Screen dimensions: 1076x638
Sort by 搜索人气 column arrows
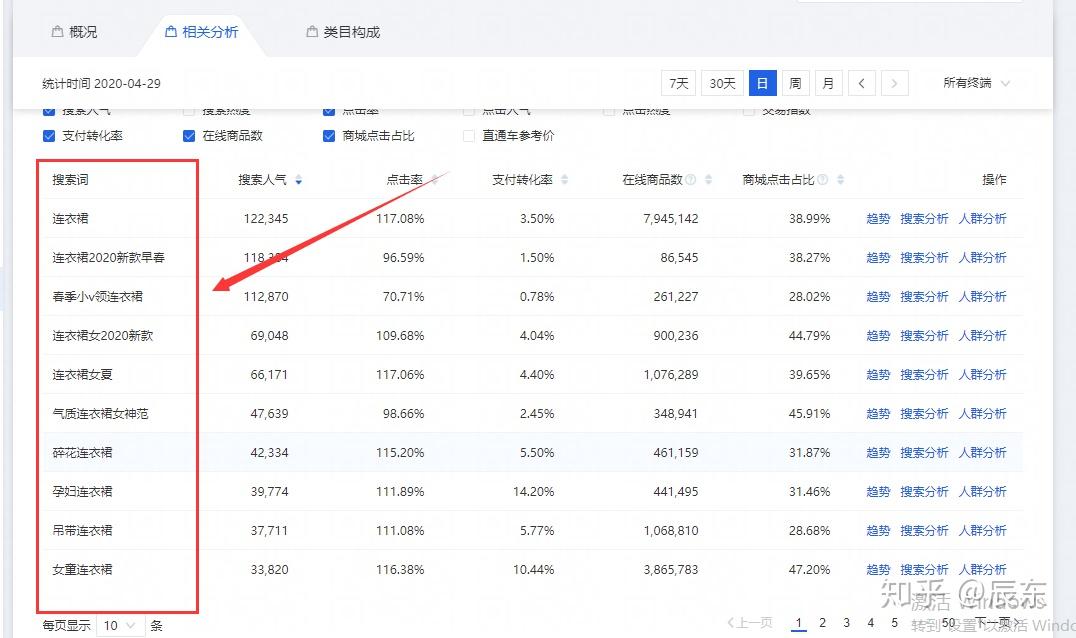click(x=299, y=180)
